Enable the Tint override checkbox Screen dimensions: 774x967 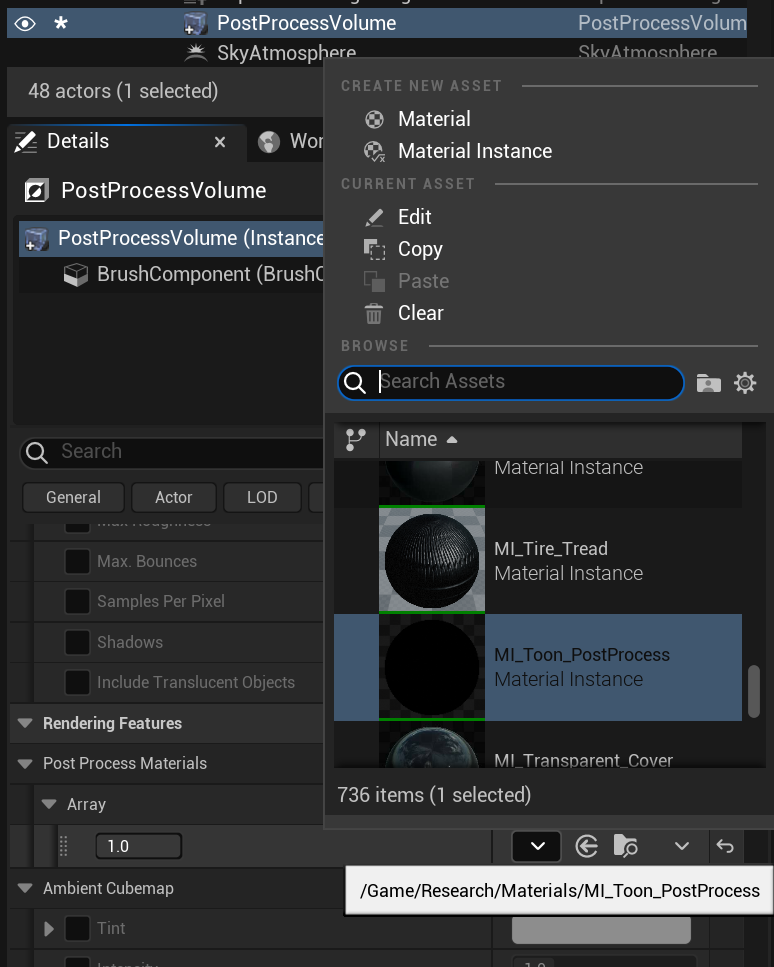tap(77, 929)
